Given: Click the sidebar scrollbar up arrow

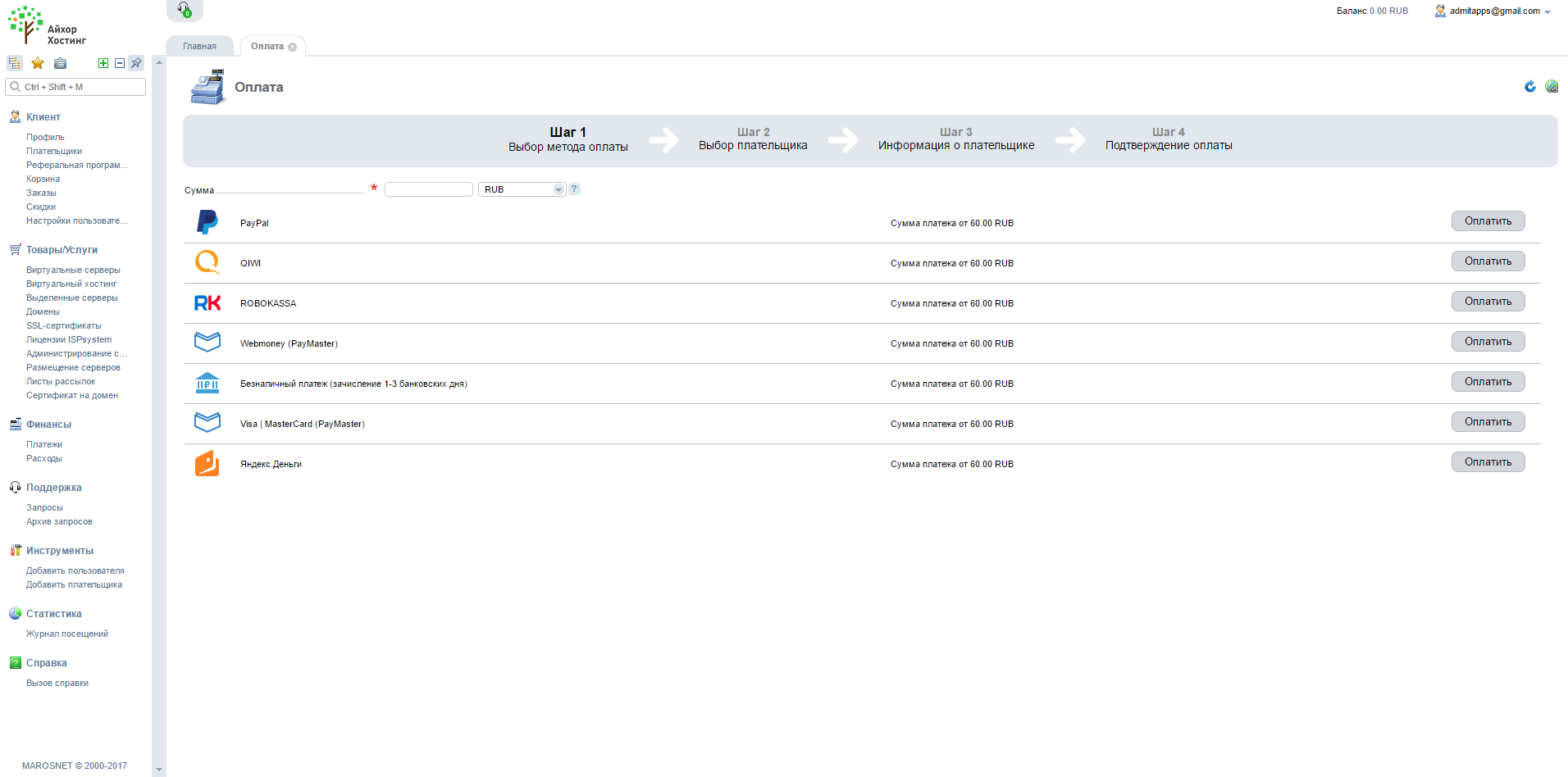Looking at the screenshot, I should click(x=159, y=62).
